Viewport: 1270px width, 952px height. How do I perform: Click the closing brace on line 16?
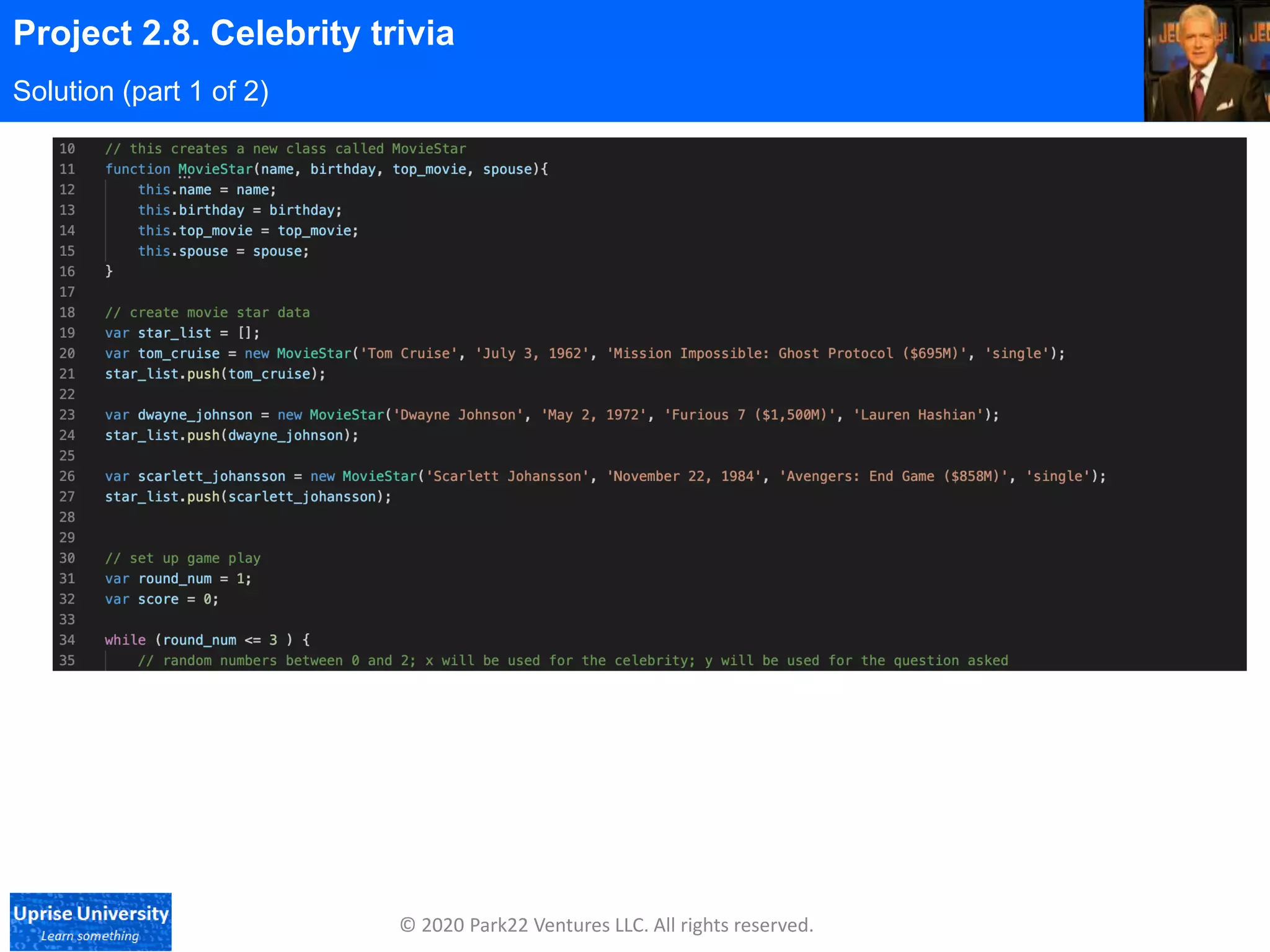pos(109,271)
